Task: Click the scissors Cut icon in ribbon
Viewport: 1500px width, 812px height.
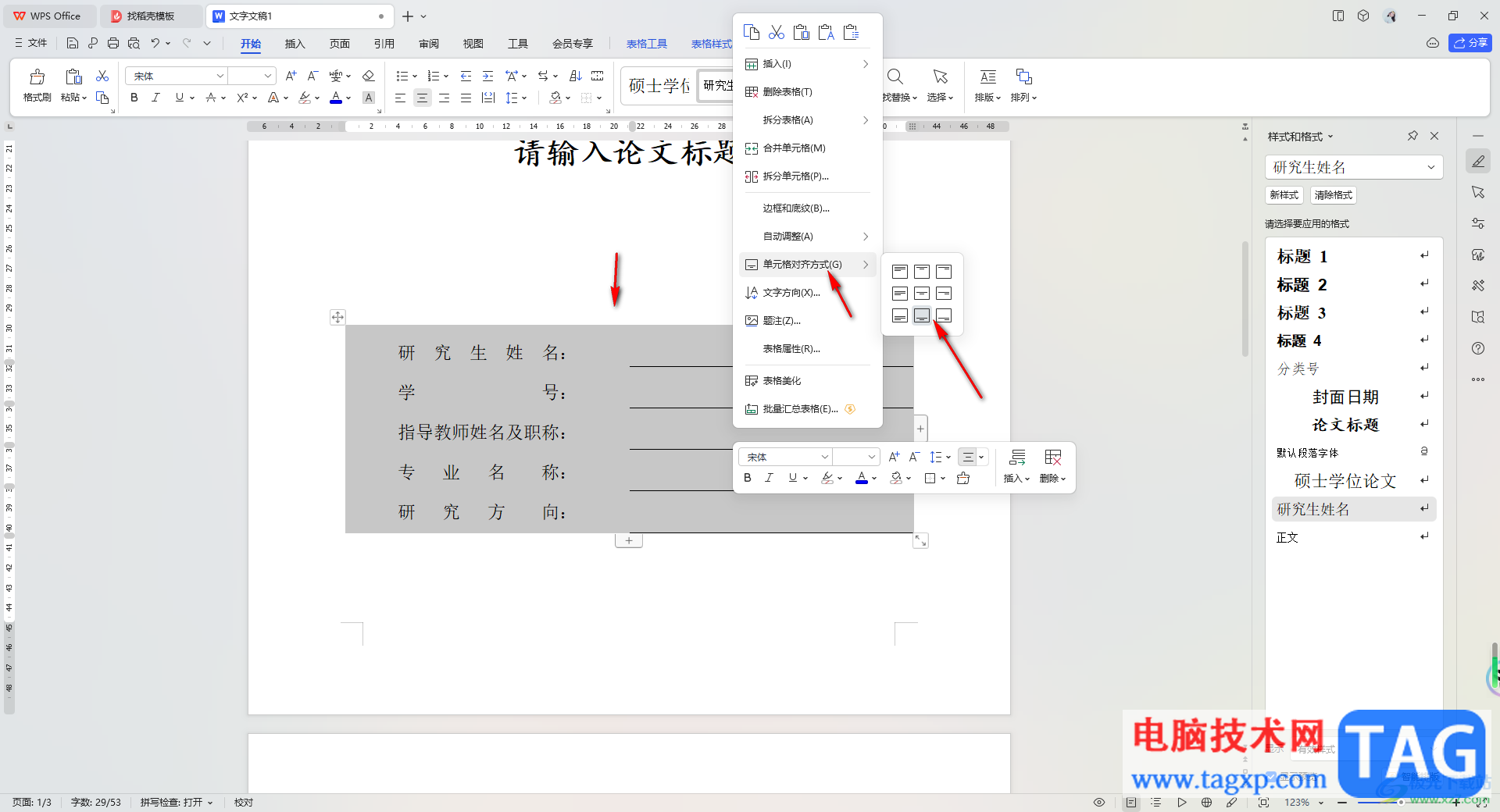Action: [102, 76]
